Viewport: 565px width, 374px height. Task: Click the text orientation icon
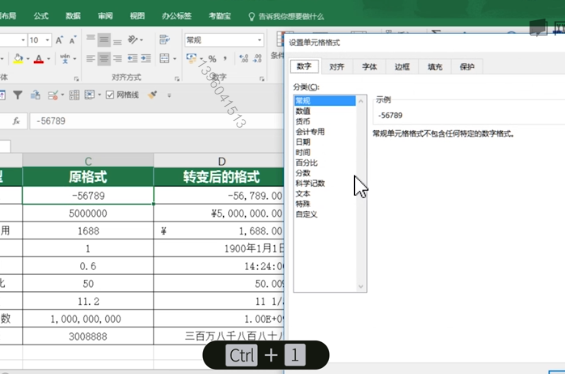tap(133, 40)
